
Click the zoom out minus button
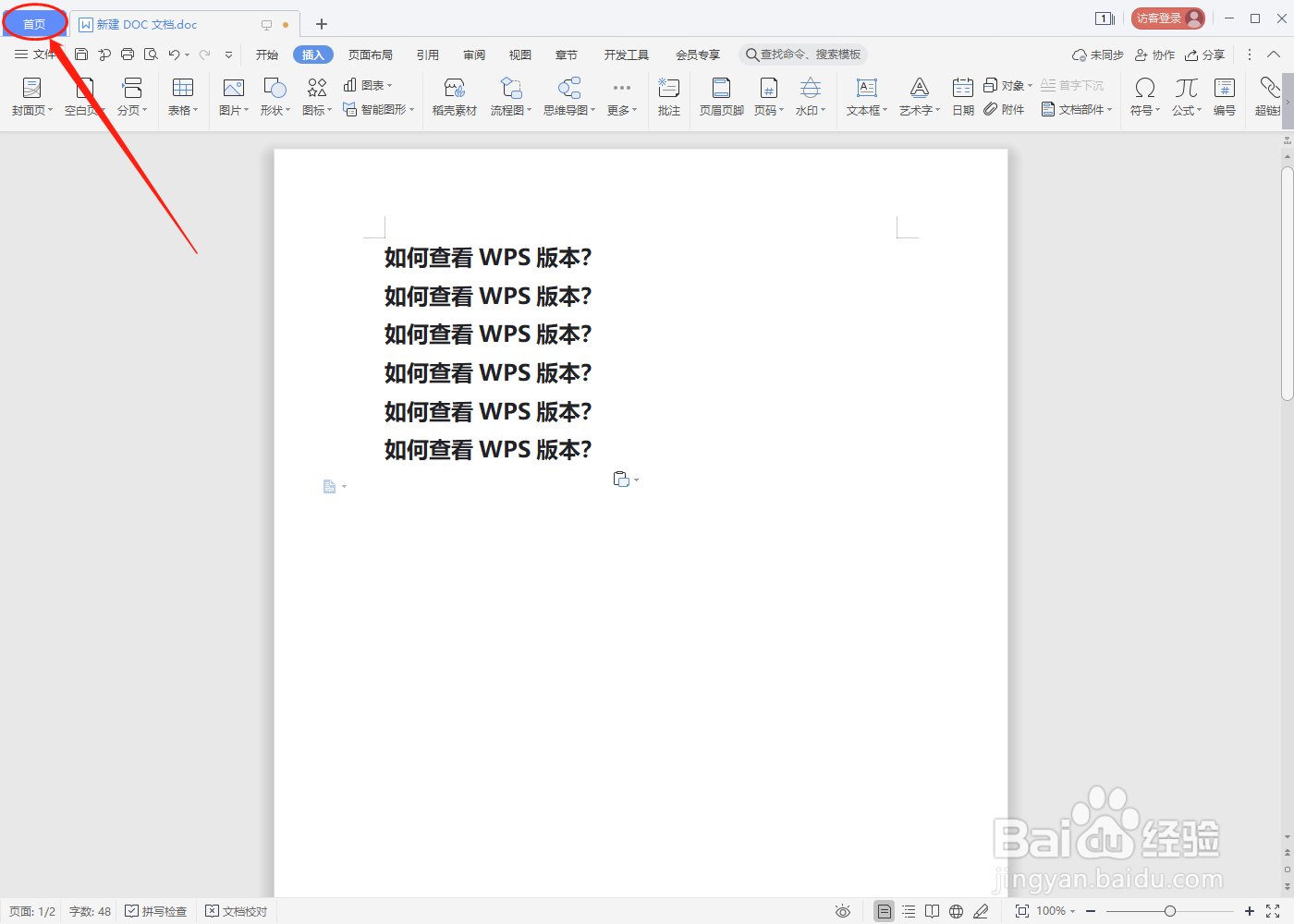point(1091,911)
